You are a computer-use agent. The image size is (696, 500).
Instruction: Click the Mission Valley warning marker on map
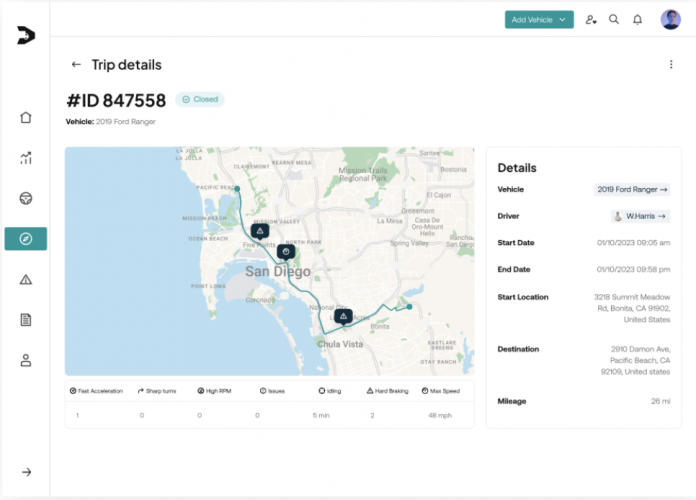260,231
